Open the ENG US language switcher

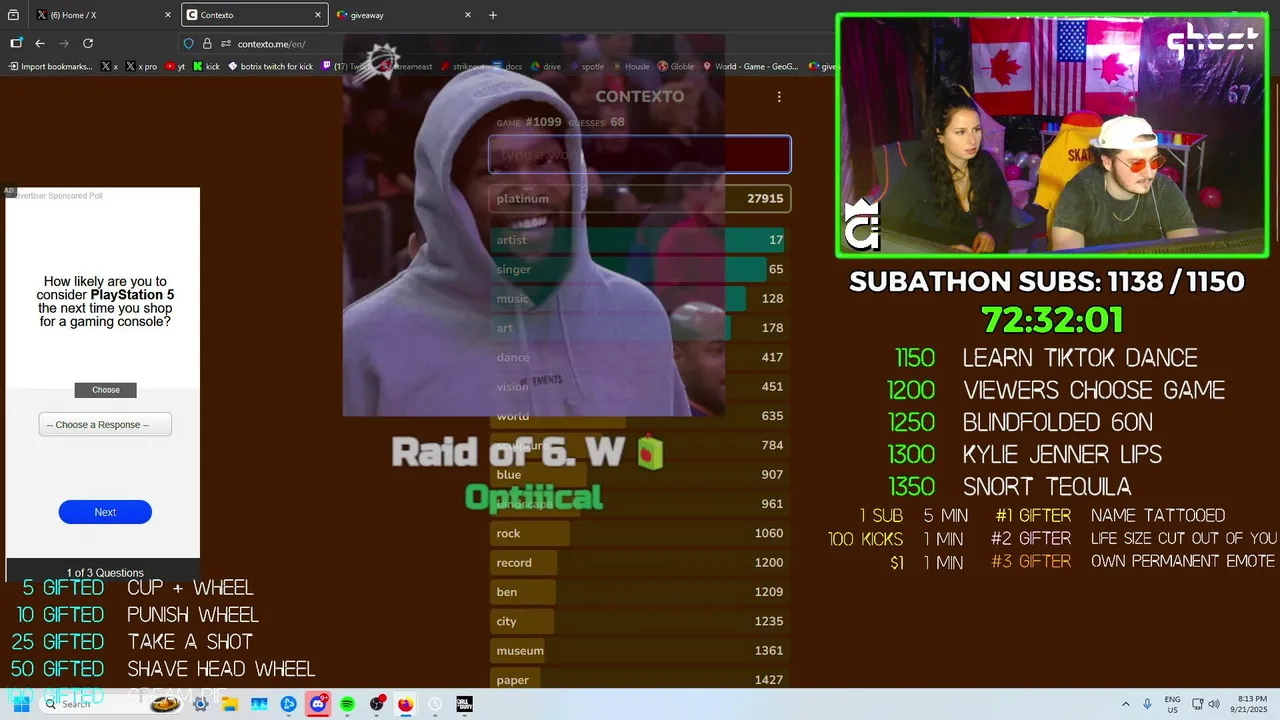tap(1173, 704)
